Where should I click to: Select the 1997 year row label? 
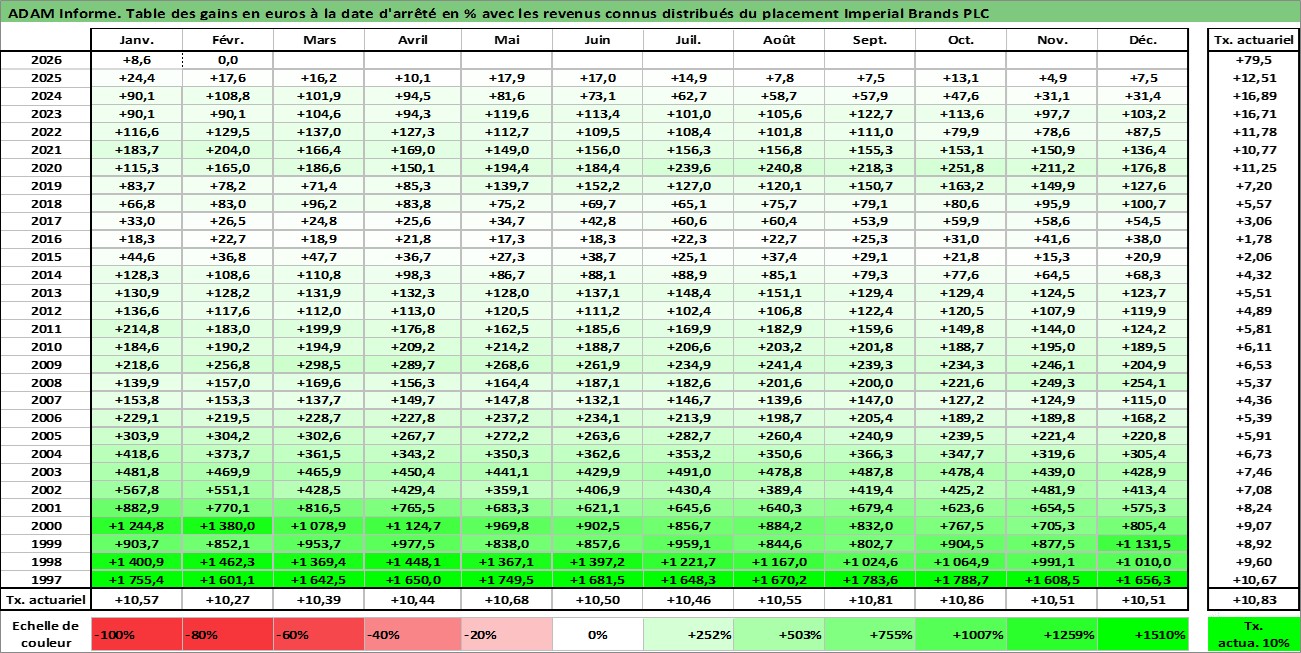(46, 580)
